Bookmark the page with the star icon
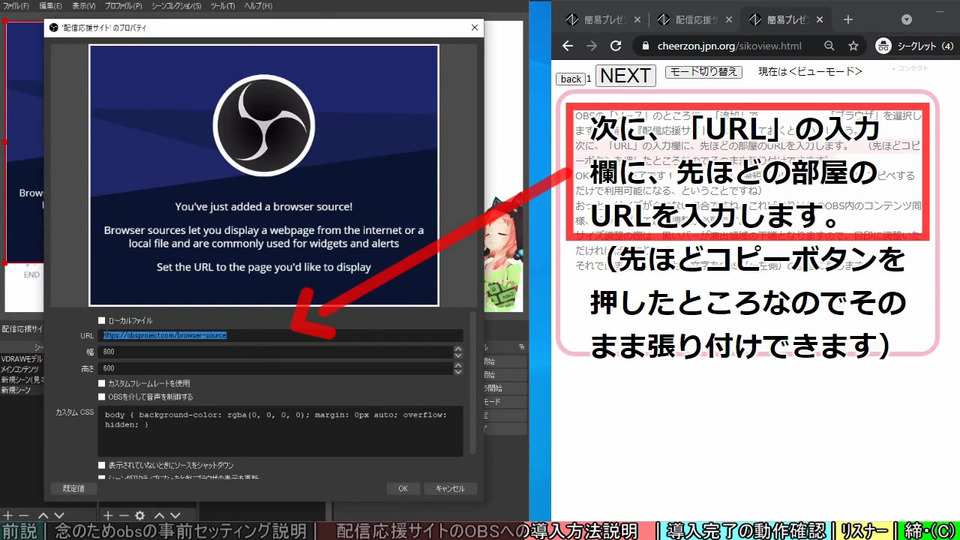The height and width of the screenshot is (540, 960). (853, 46)
